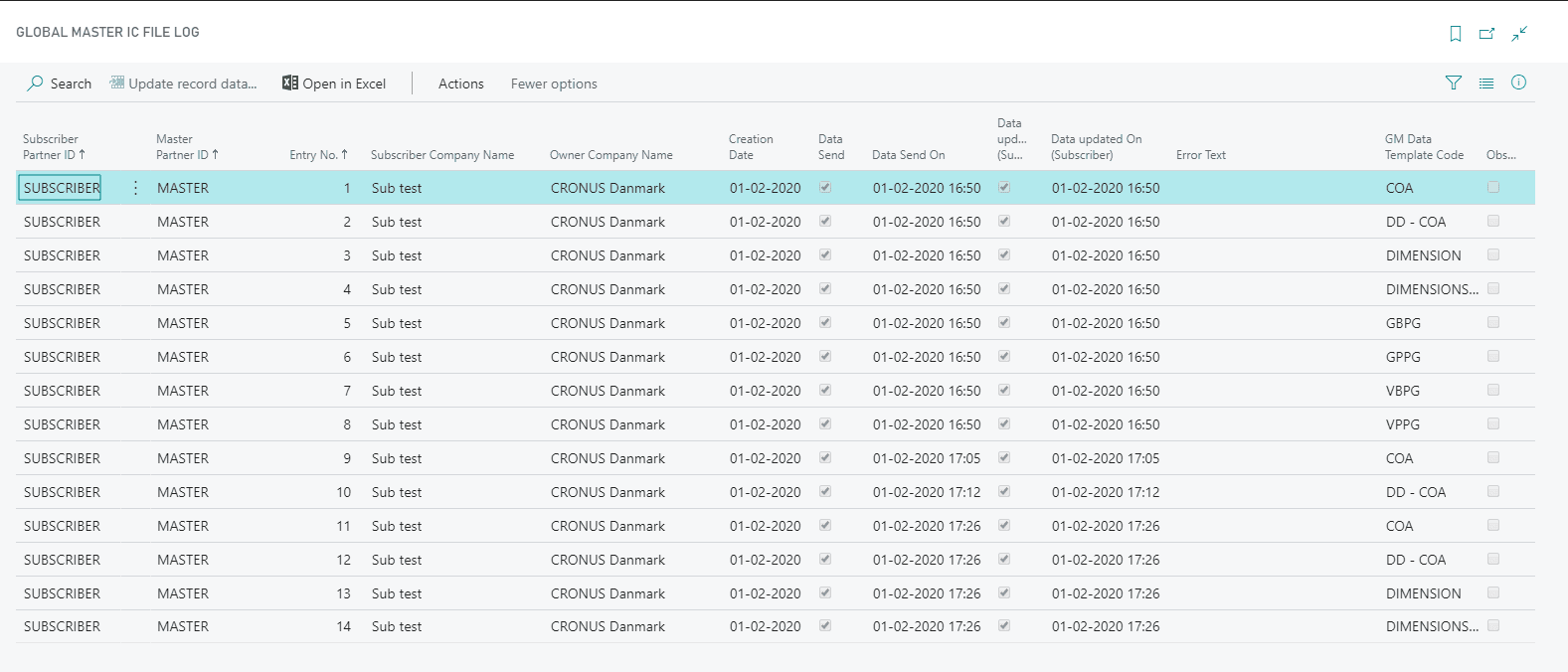Toggle Obsolete checkbox for COA entry 1
Viewport: 1568px width, 672px height.
coord(1493,187)
